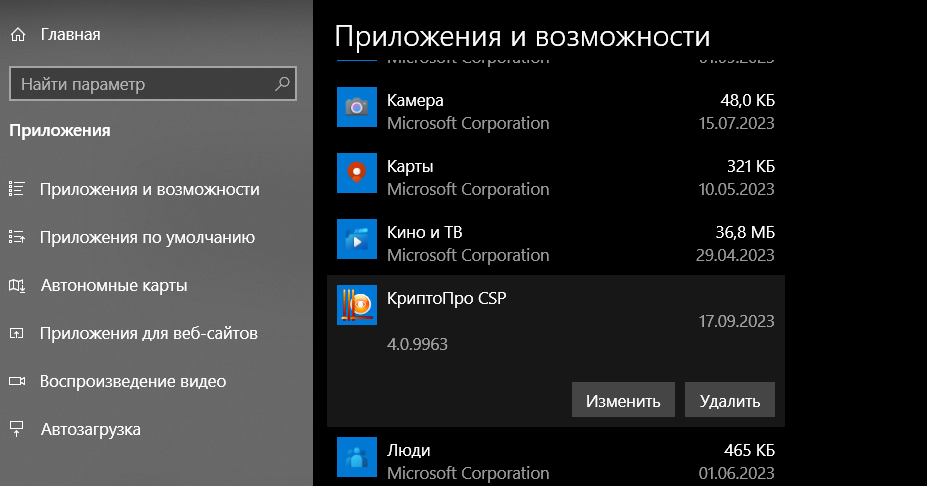This screenshot has height=486, width=927.
Task: Select Воспроизведение видео section
Action: click(133, 381)
